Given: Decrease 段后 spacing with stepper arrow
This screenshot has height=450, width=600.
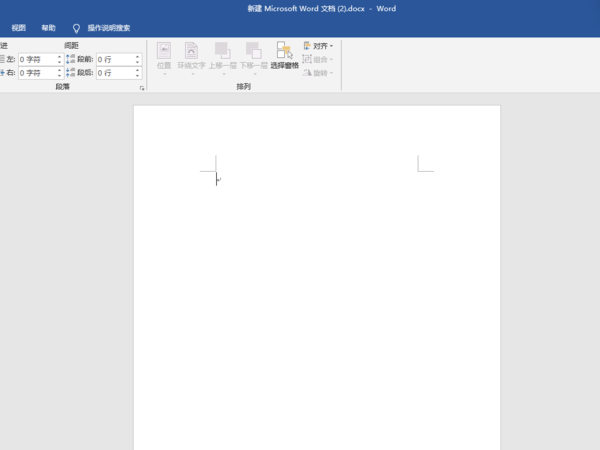Looking at the screenshot, I should pos(137,76).
